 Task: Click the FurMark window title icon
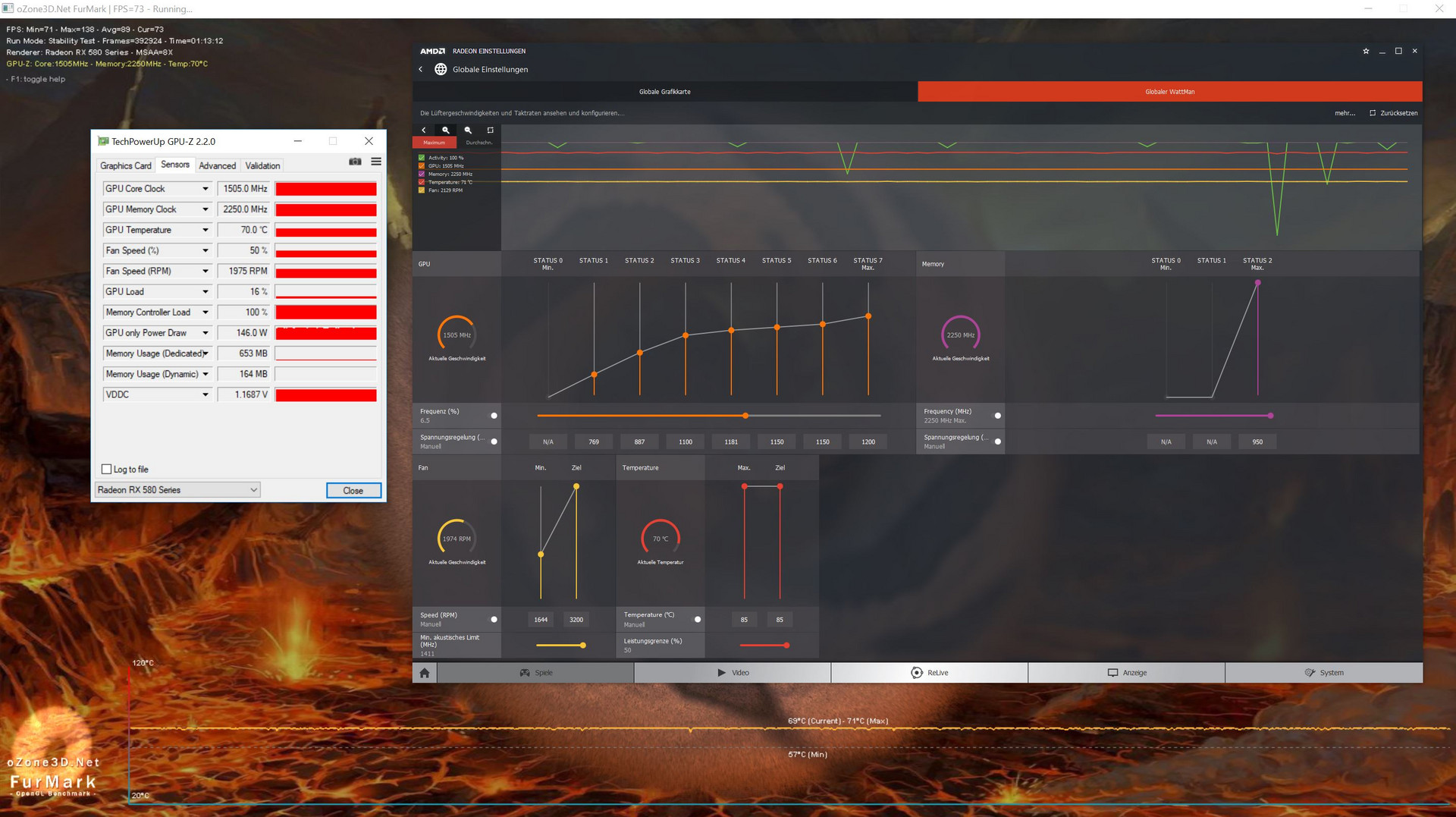pyautogui.click(x=8, y=8)
